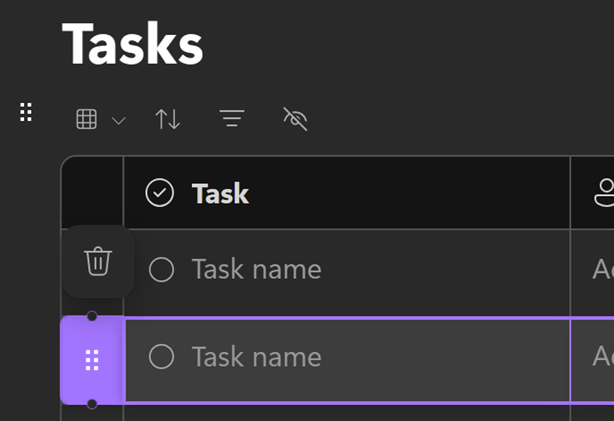Click the bottom dot handle of selected row
Screen dimensions: 614x421
92,404
